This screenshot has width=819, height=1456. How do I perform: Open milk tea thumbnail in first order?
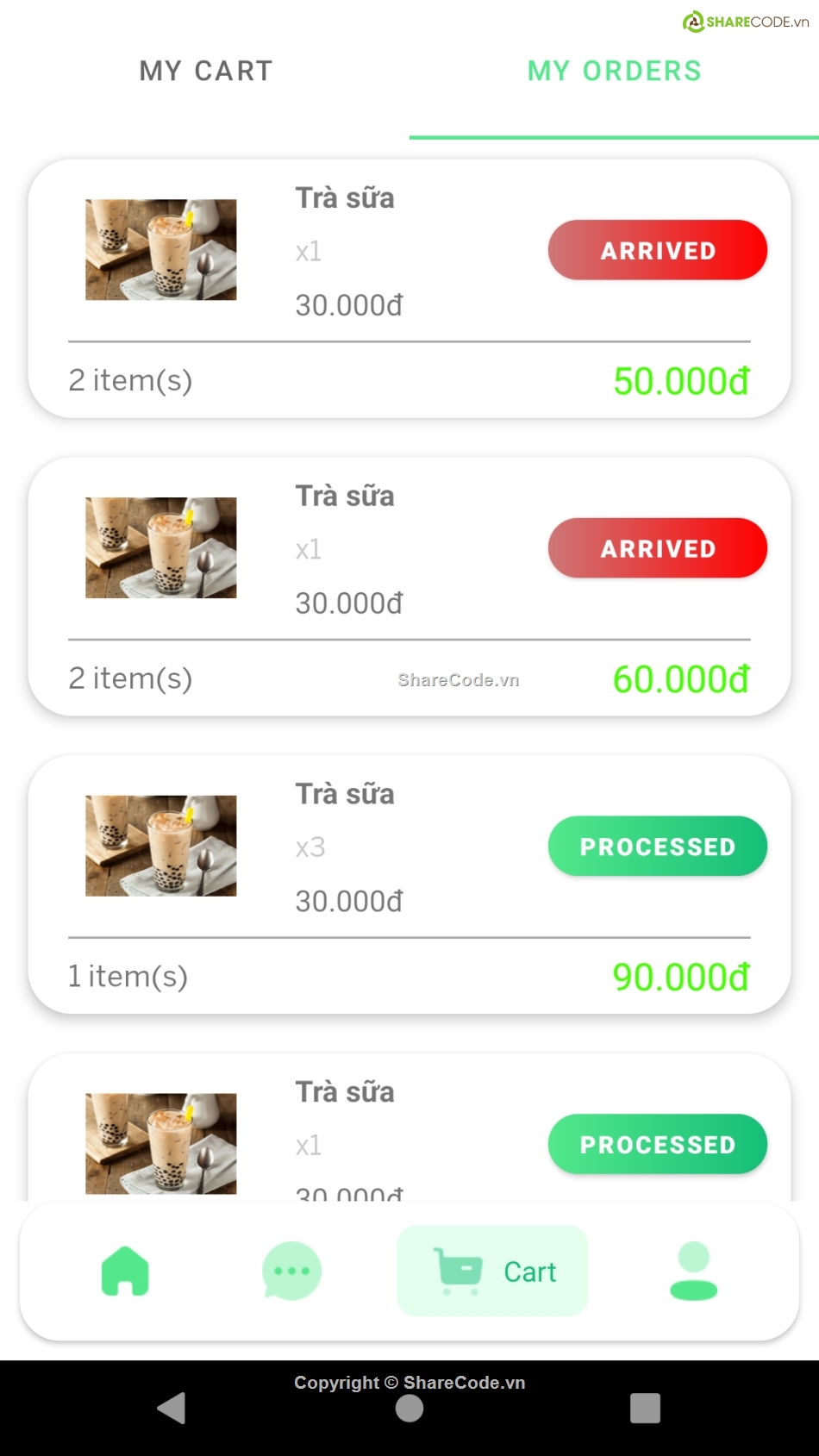point(160,250)
